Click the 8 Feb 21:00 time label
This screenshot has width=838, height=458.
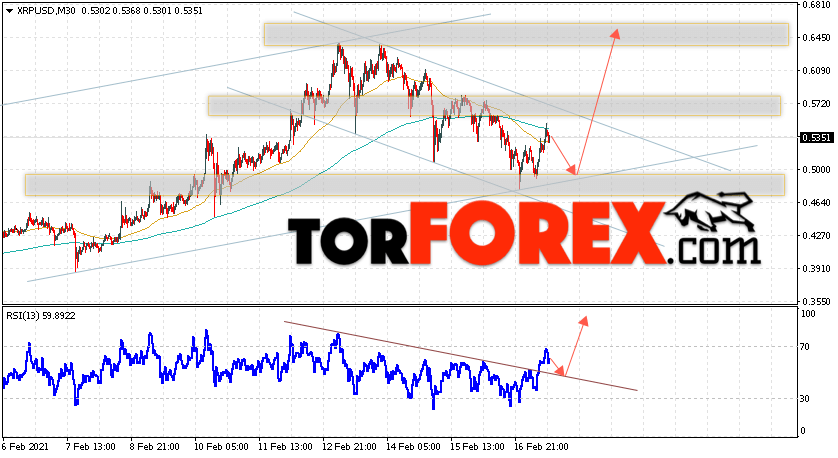click(154, 446)
